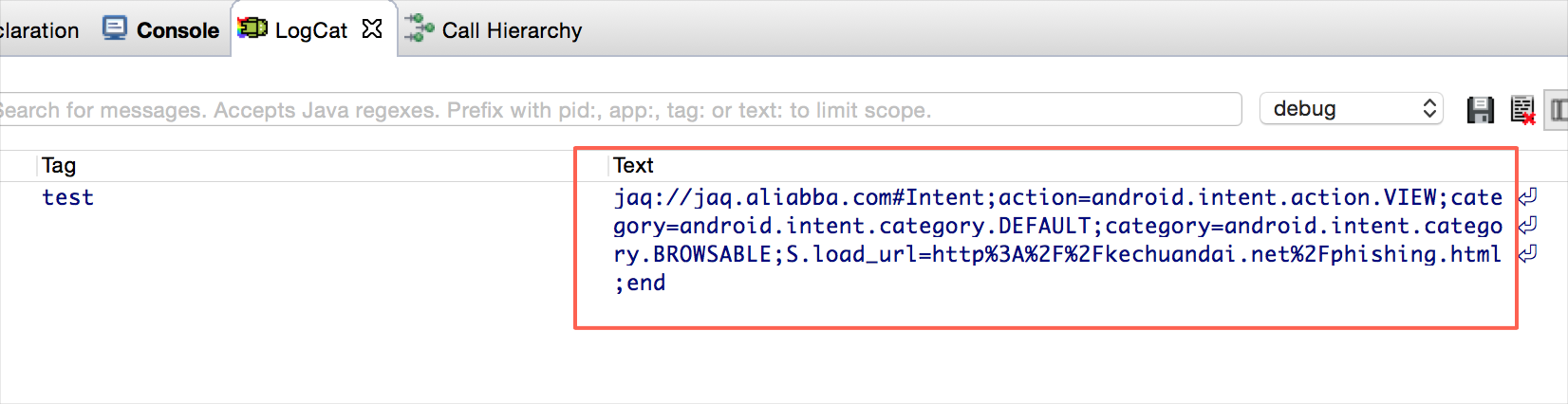This screenshot has height=404, width=1568.
Task: Toggle the saved filters panel view
Action: click(x=1558, y=110)
